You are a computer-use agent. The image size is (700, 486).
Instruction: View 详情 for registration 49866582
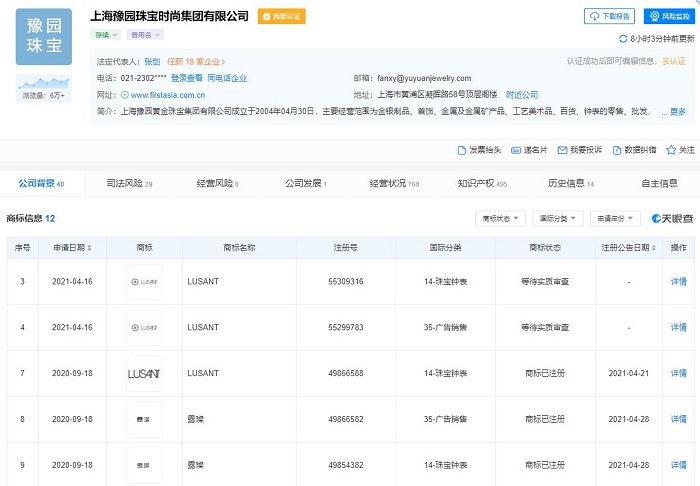(679, 420)
